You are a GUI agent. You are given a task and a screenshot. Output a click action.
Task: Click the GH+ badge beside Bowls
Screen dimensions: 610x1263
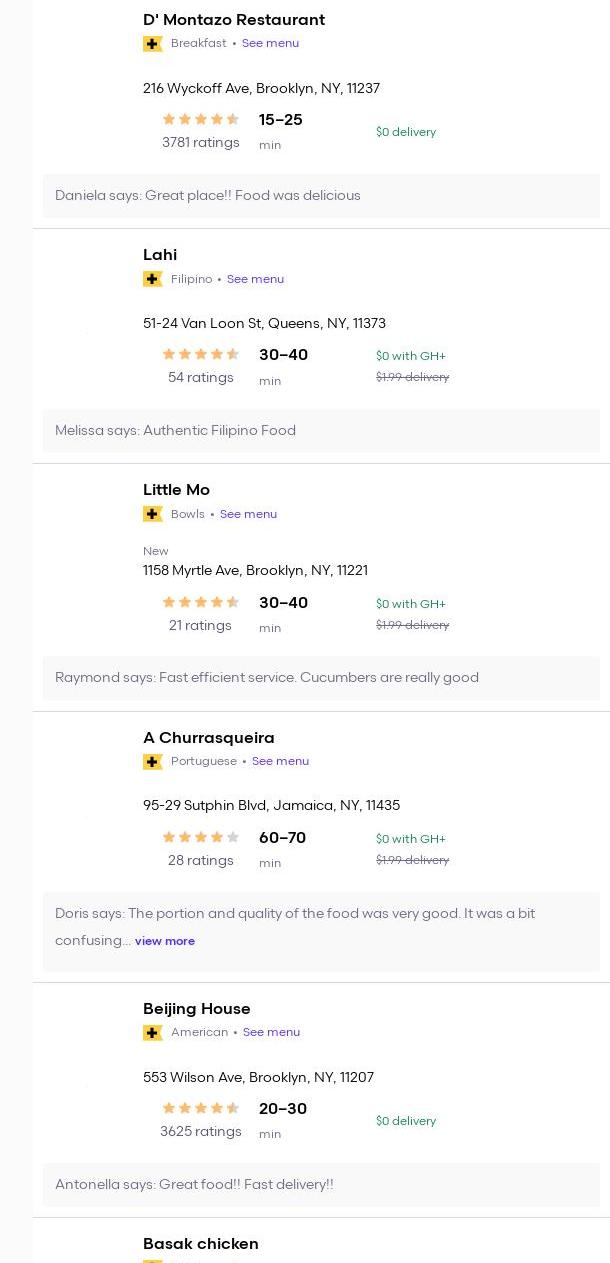point(152,514)
